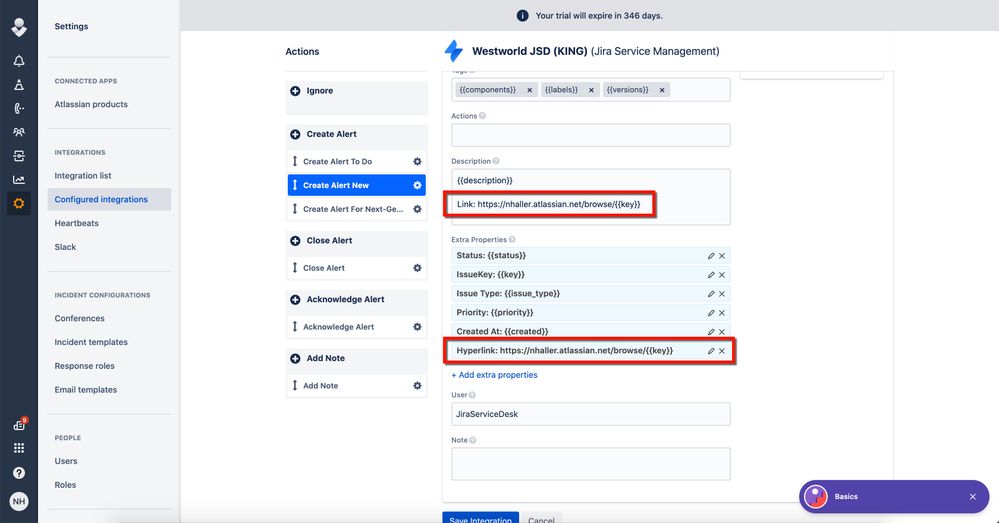Open Atlassian products settings
This screenshot has height=523, width=999.
tap(91, 104)
